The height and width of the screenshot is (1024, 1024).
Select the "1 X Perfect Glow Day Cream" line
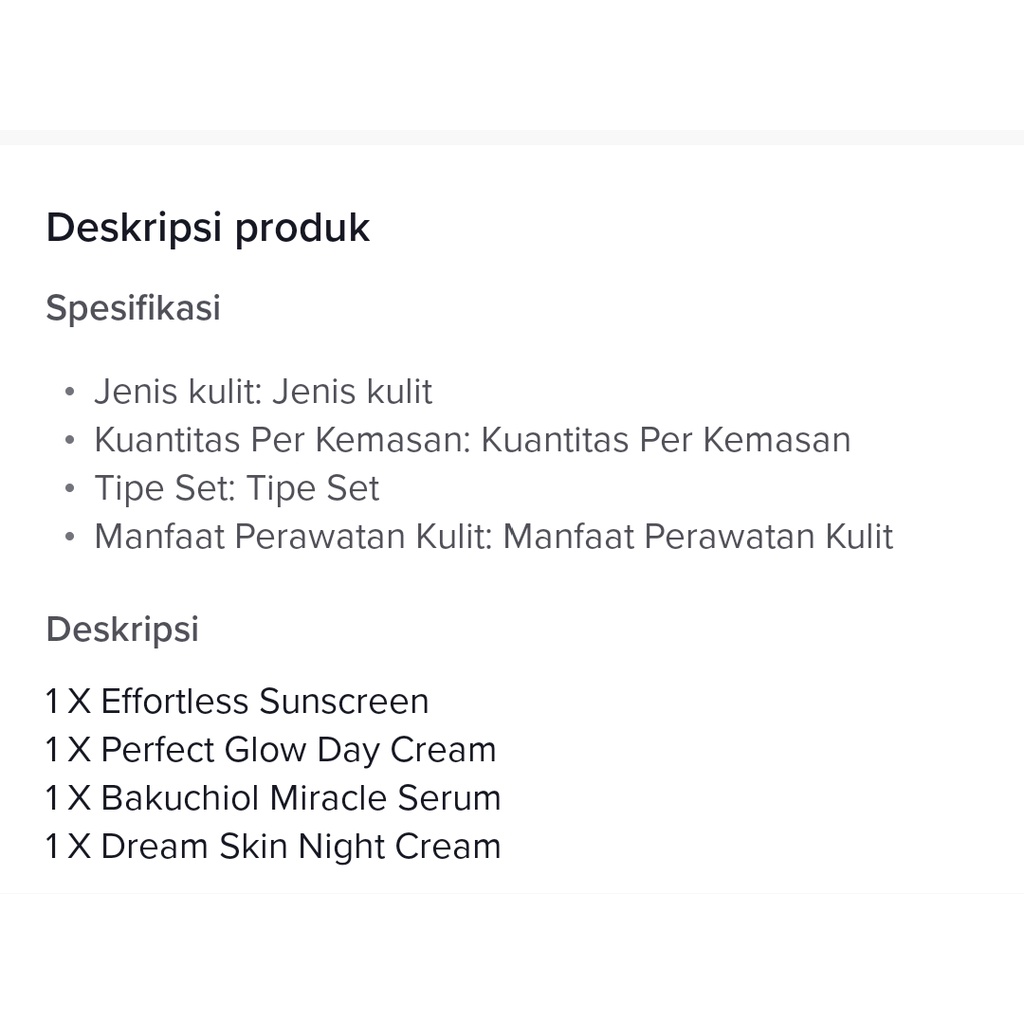[x=271, y=750]
